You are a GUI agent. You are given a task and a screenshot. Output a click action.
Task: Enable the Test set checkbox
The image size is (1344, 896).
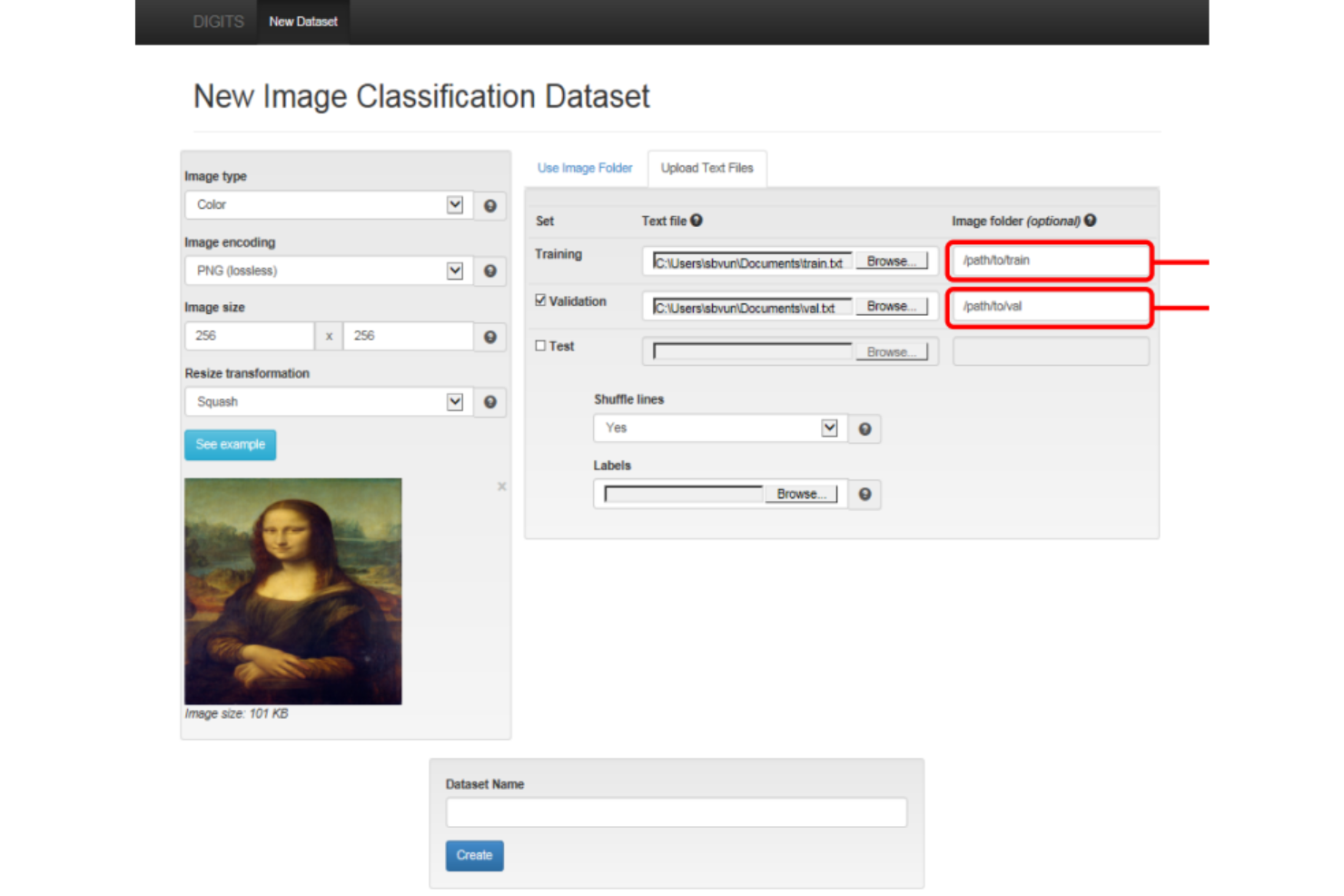pyautogui.click(x=539, y=345)
